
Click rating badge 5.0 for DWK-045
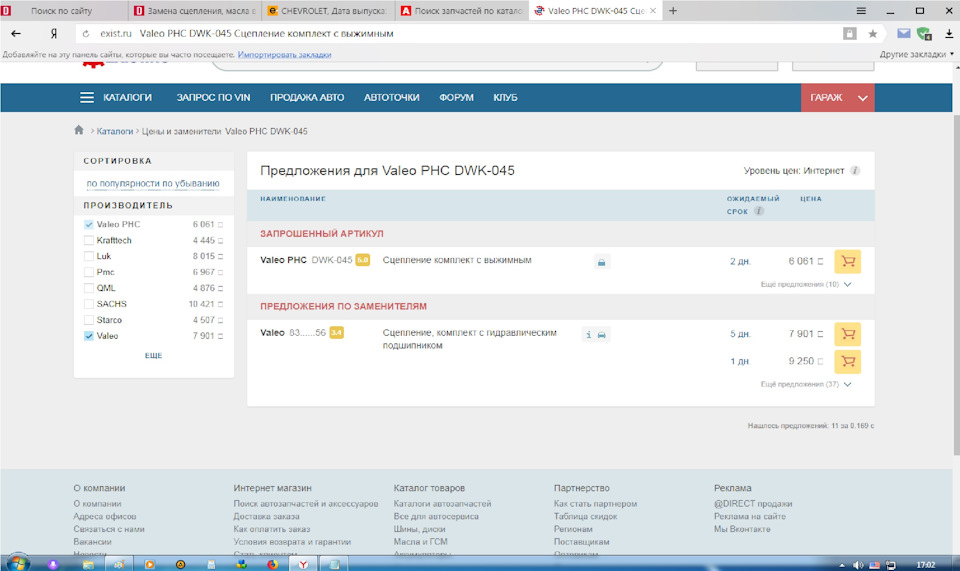click(362, 260)
